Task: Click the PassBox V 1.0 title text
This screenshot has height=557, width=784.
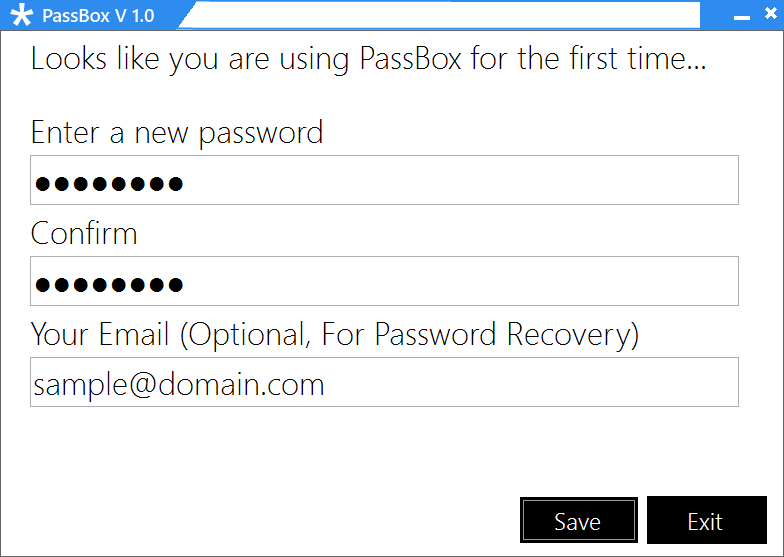Action: tap(98, 17)
